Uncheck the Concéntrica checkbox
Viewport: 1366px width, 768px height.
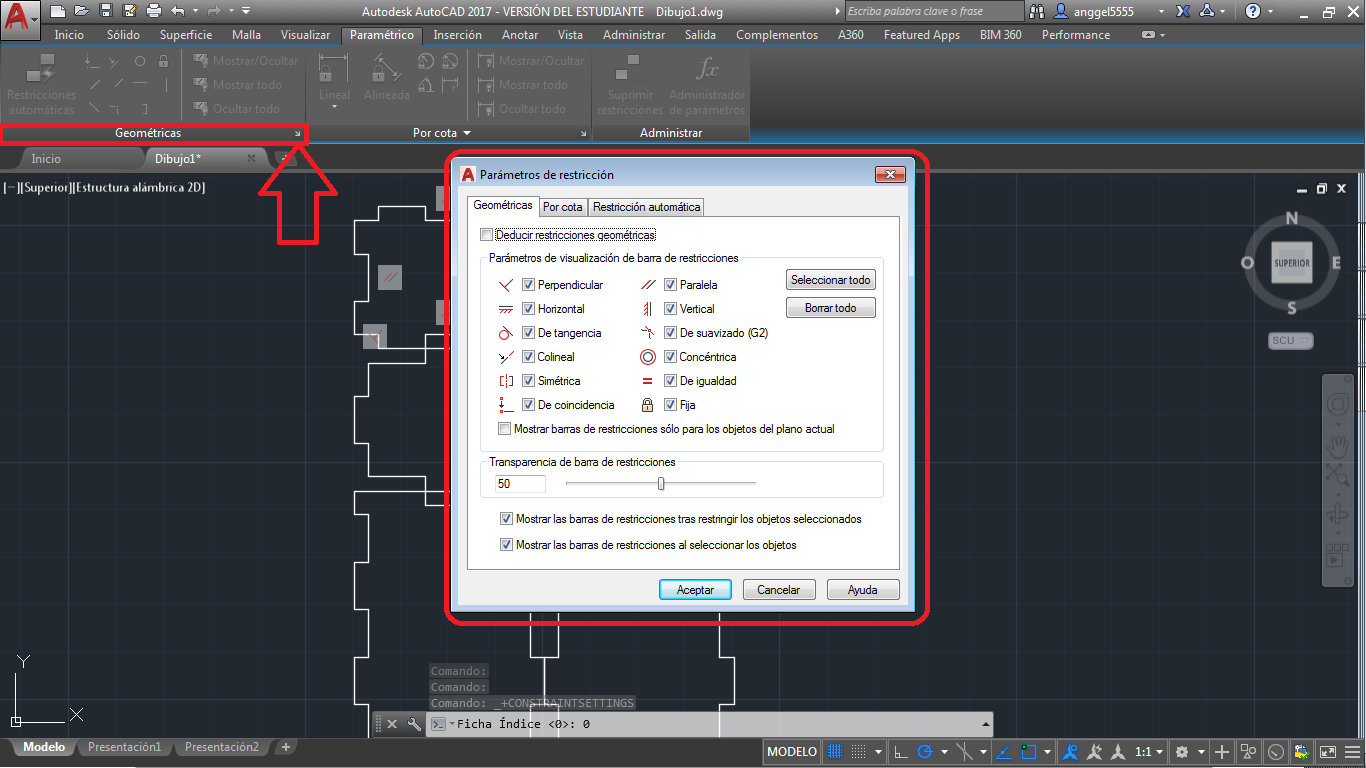point(671,357)
